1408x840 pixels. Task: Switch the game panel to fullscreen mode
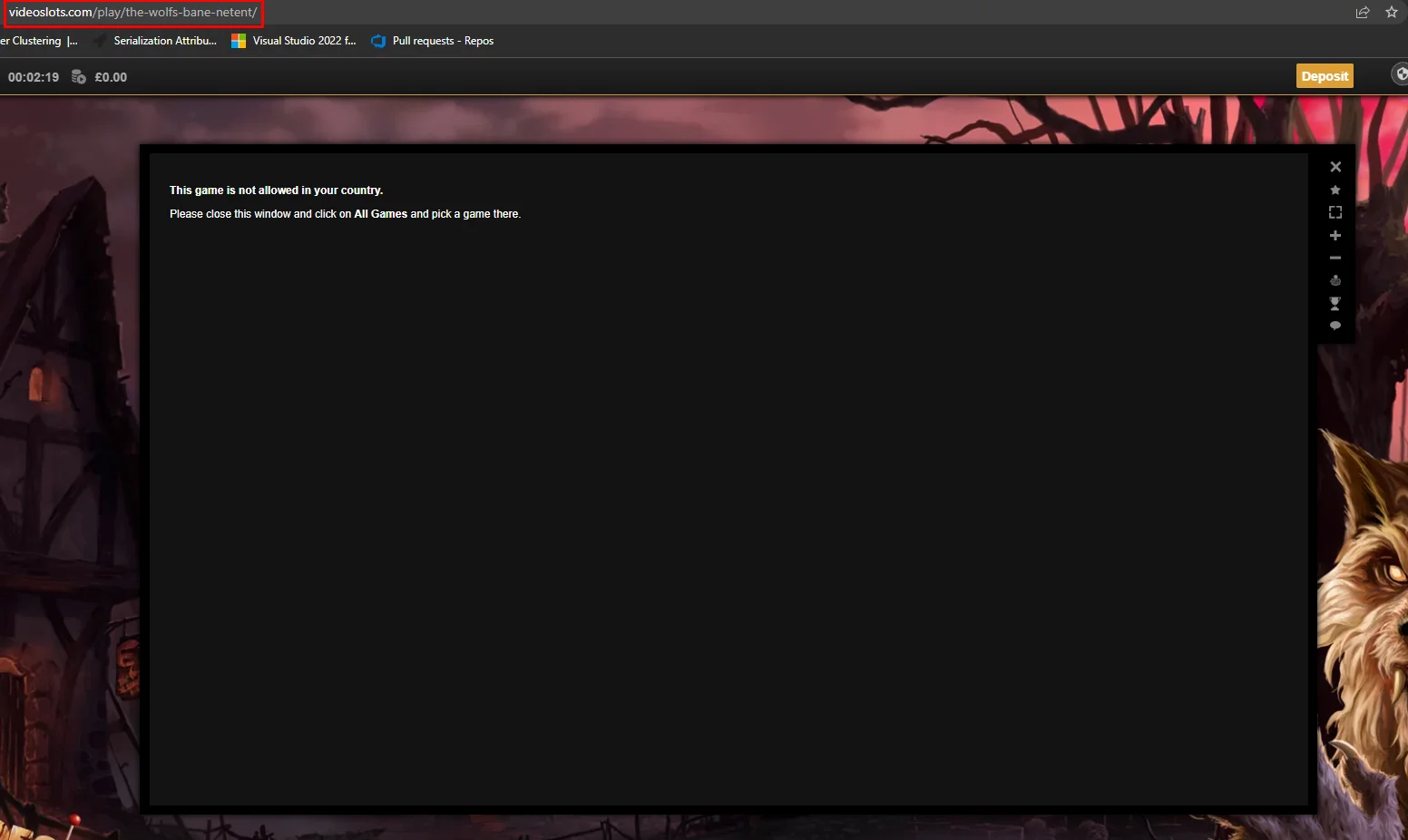click(x=1335, y=212)
